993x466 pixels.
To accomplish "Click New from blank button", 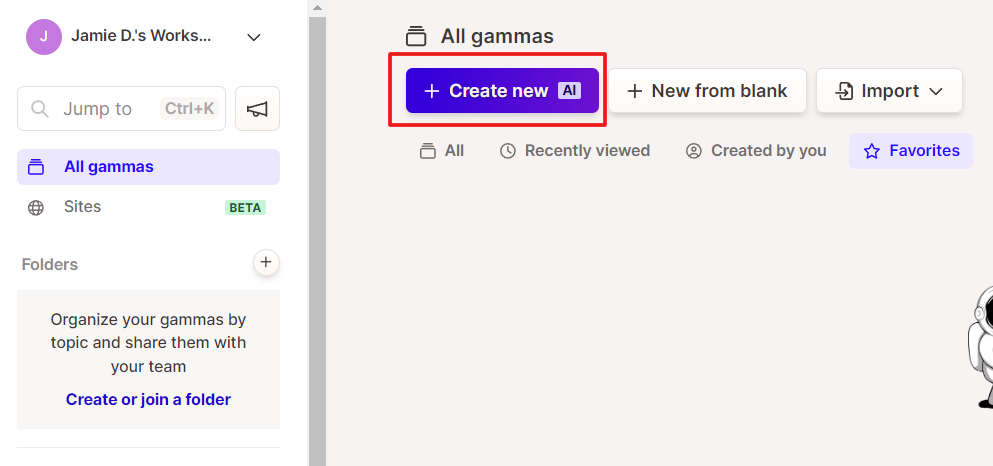I will (x=707, y=91).
